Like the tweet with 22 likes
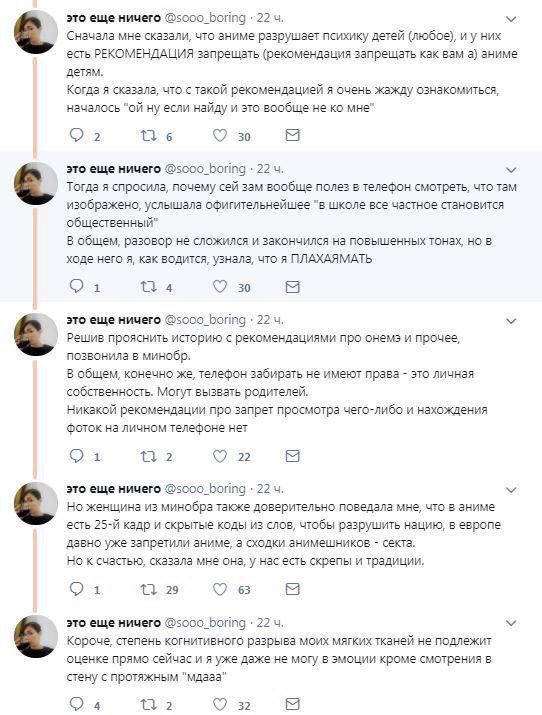 point(220,456)
